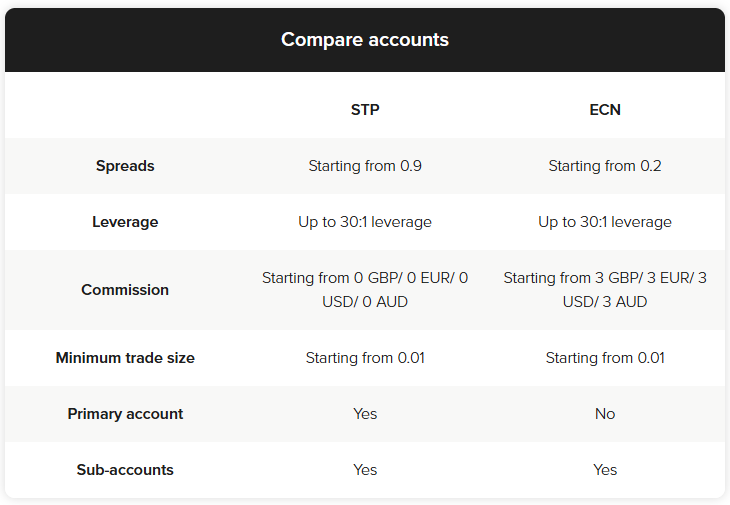Select the STP column header
This screenshot has width=730, height=505.
(365, 110)
